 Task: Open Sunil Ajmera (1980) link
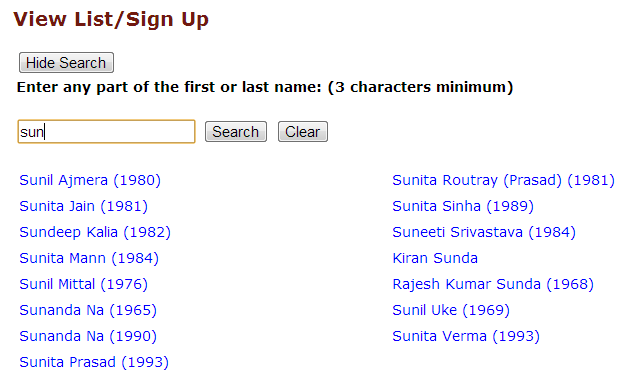90,180
